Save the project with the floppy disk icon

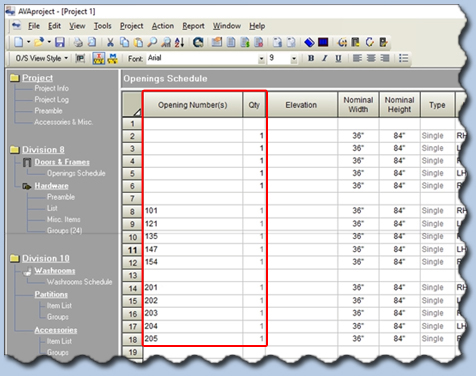[x=60, y=42]
